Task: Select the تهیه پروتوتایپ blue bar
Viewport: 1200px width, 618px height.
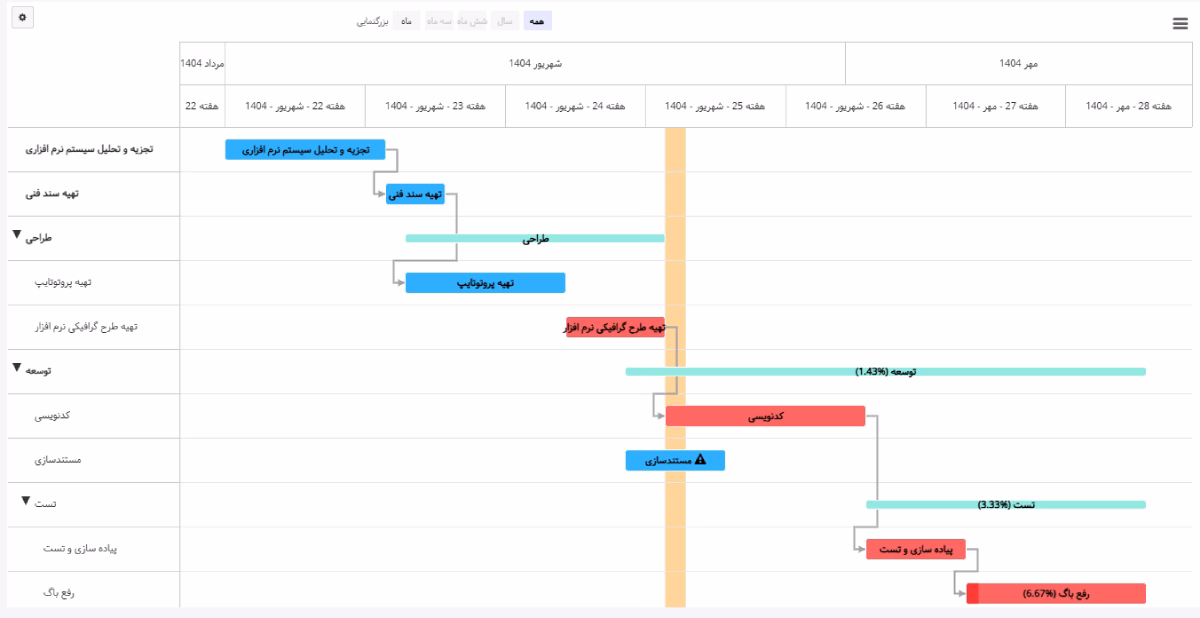Action: pyautogui.click(x=485, y=283)
